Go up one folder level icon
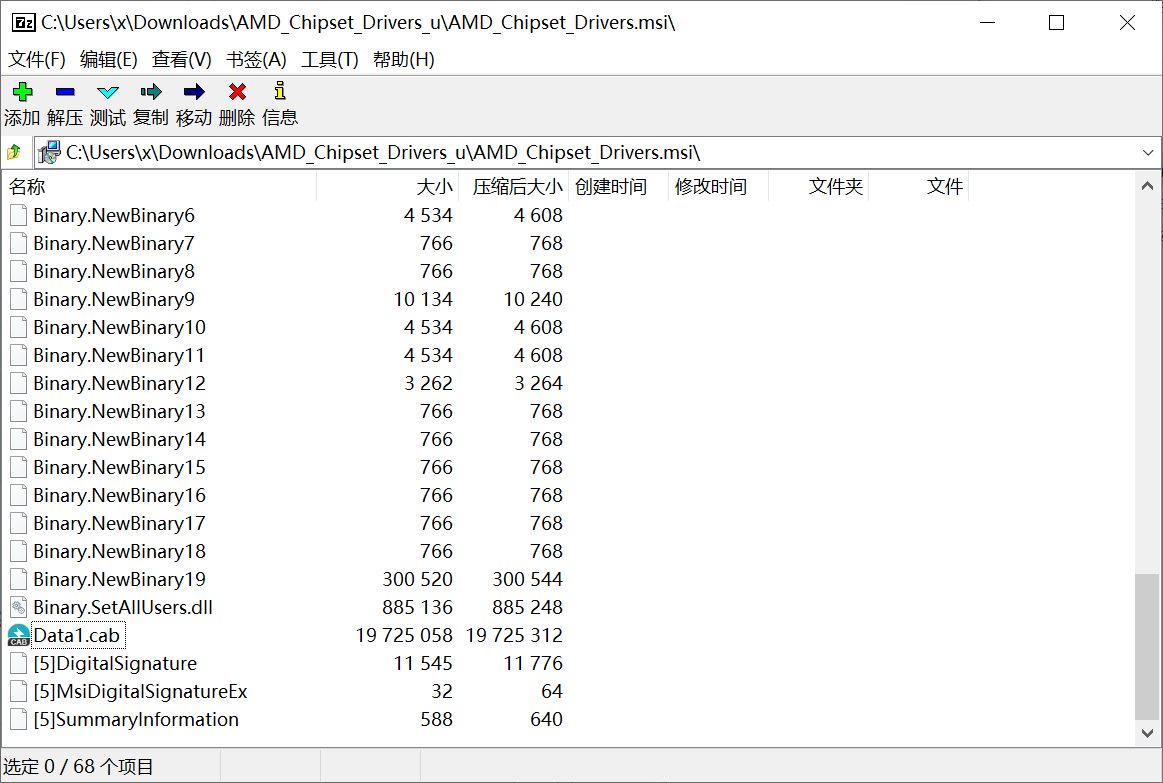 14,153
